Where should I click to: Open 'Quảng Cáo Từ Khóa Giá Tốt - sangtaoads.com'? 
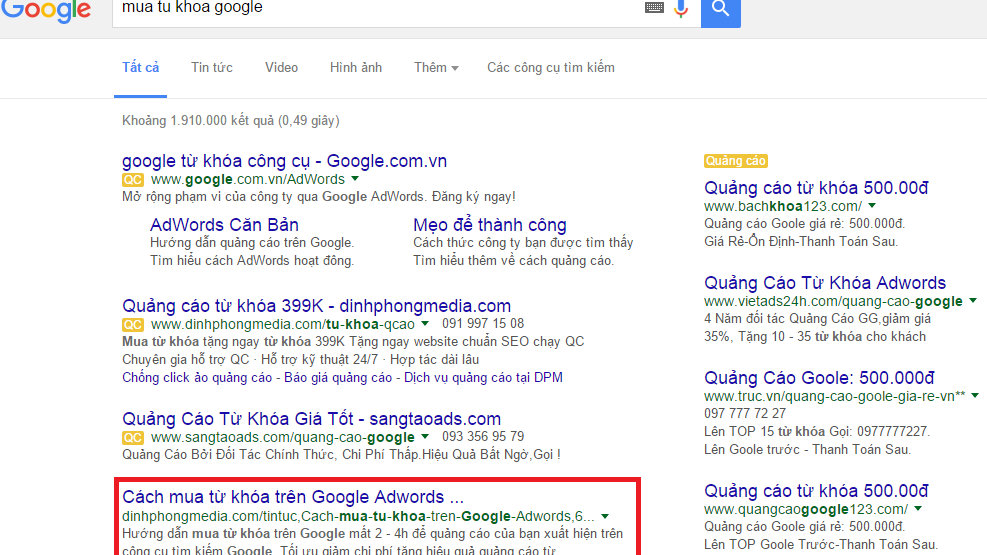click(312, 419)
